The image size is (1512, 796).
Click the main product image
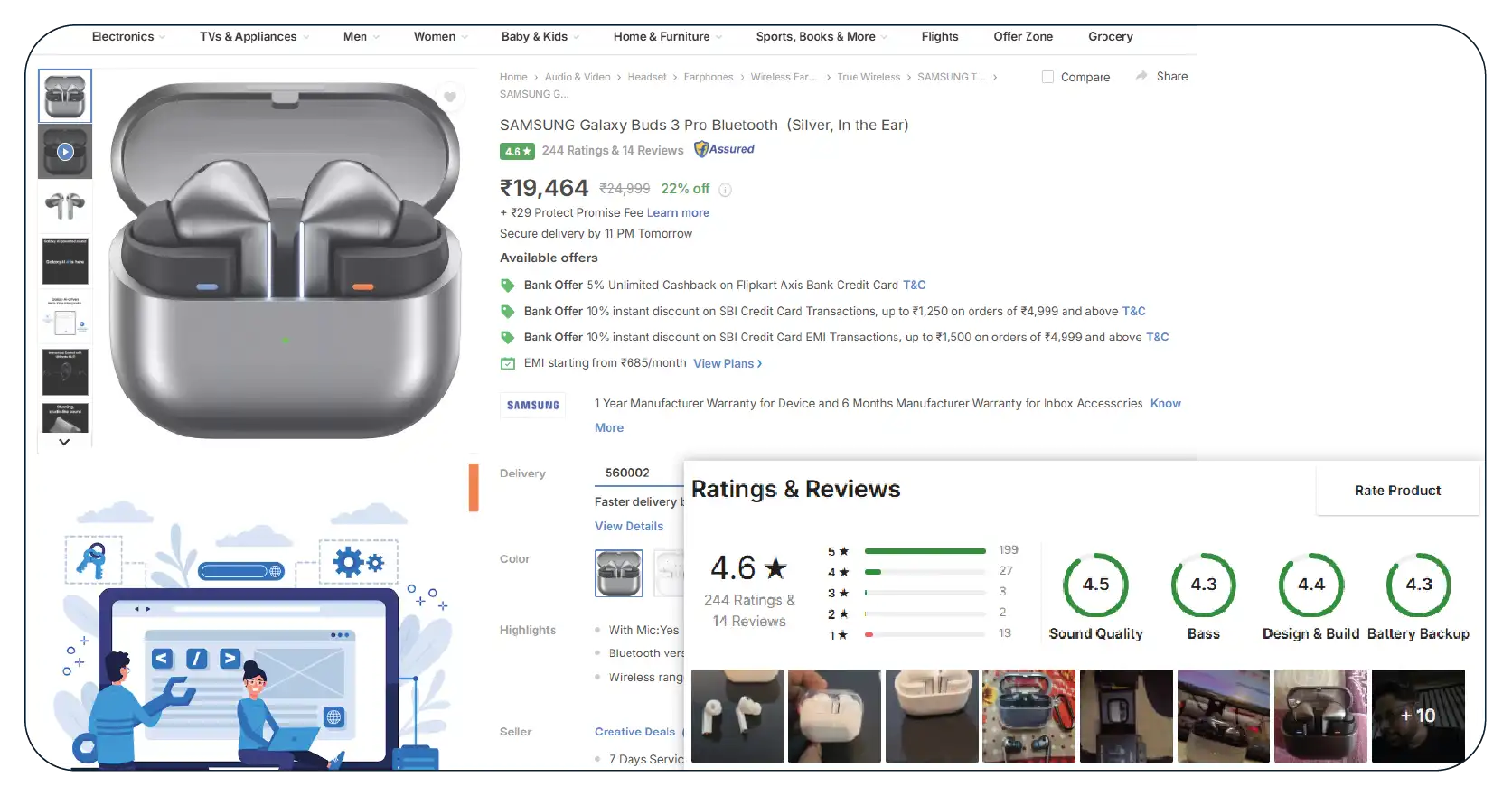pos(285,260)
